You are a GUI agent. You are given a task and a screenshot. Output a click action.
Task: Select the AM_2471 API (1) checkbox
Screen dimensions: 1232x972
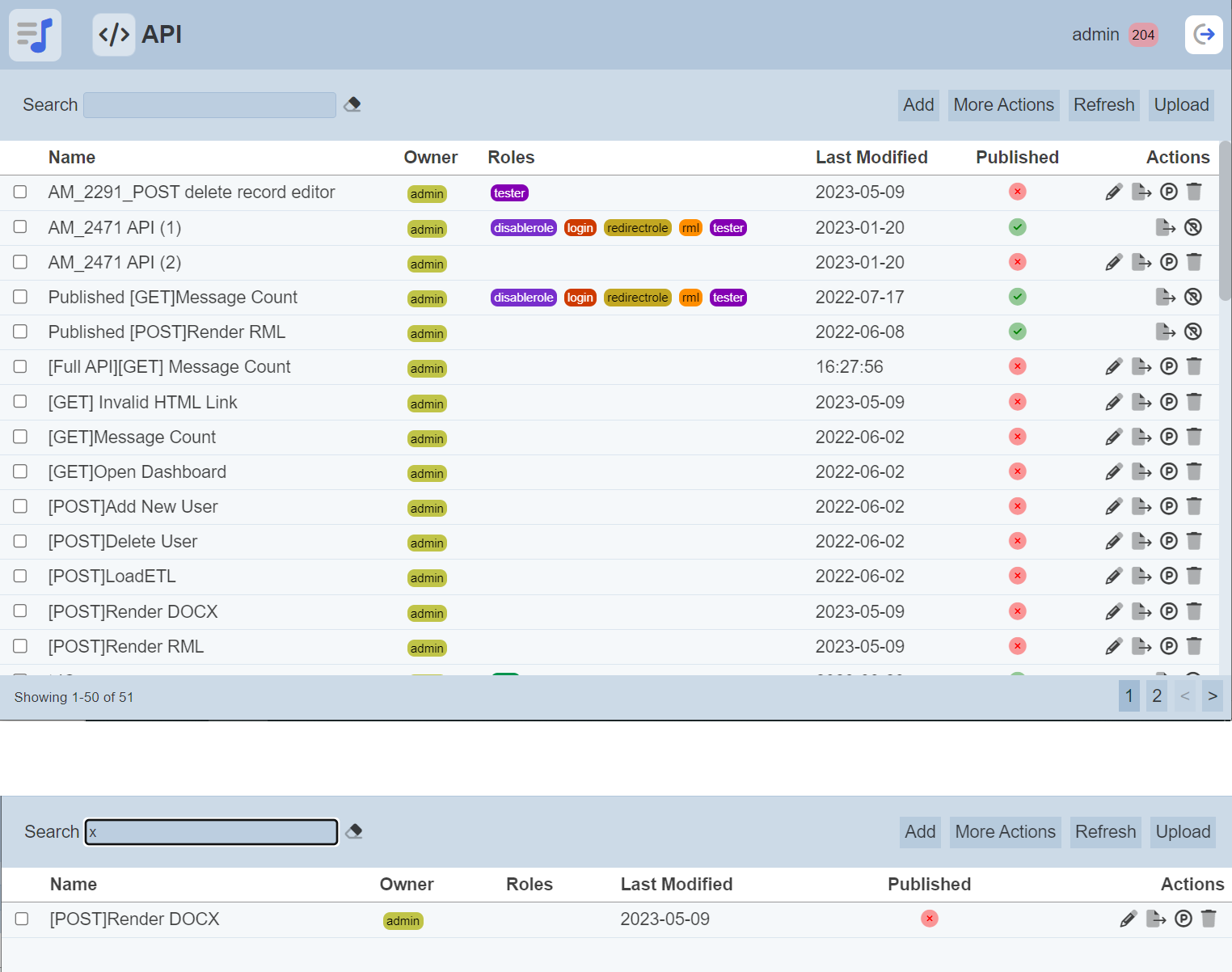[x=20, y=227]
